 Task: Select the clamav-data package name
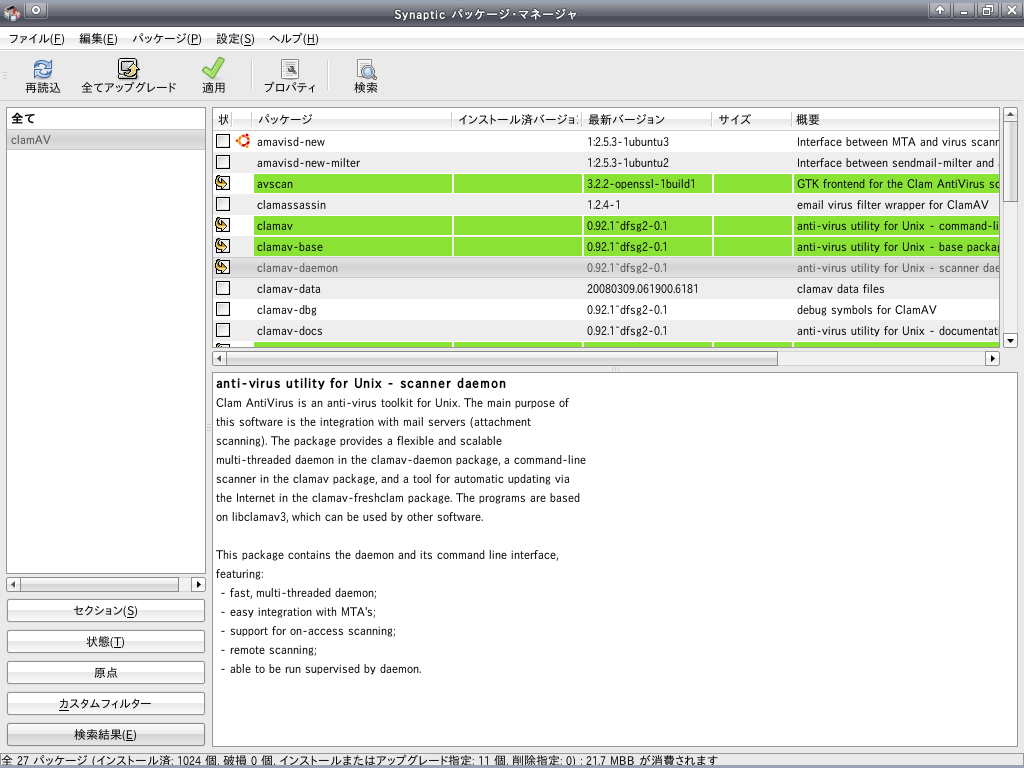tap(289, 289)
